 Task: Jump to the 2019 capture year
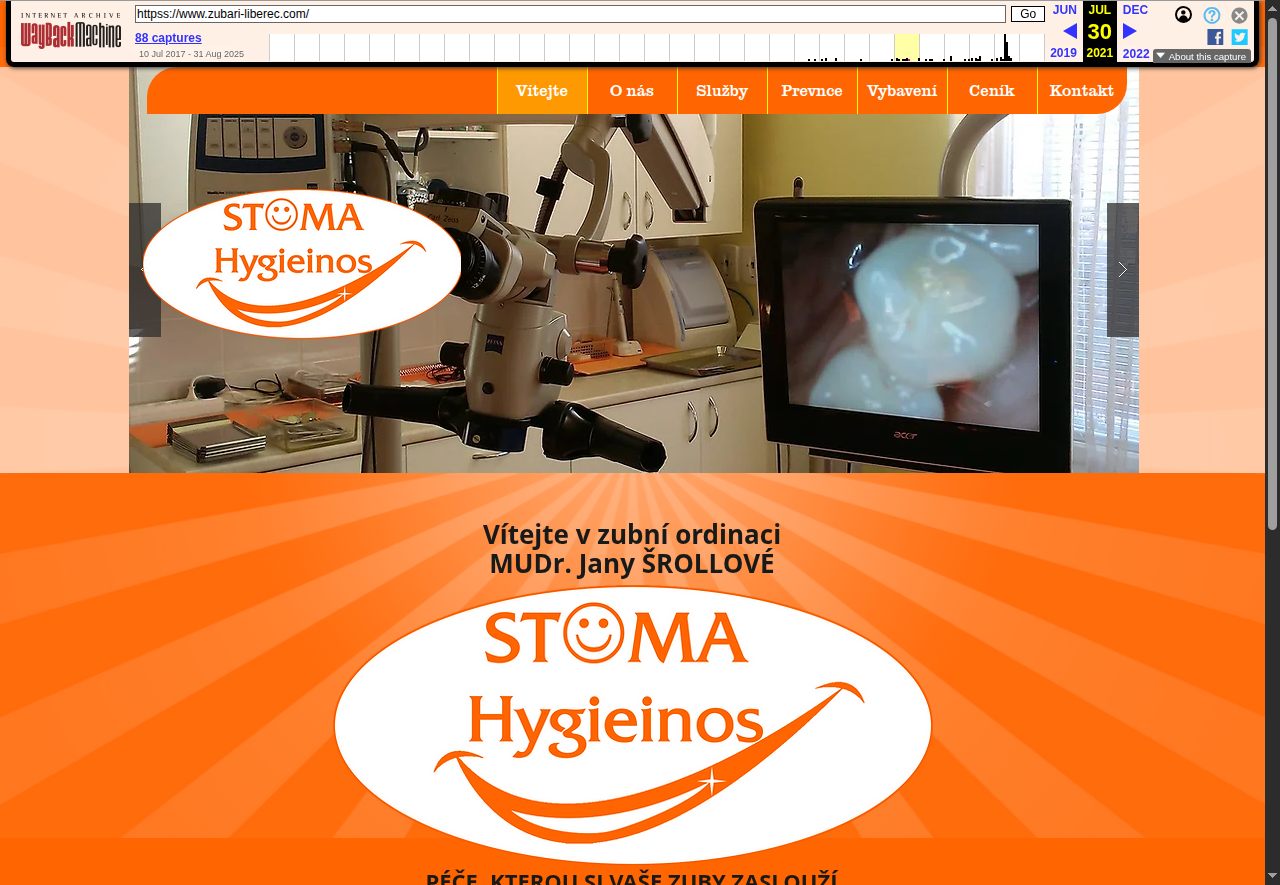point(1063,53)
